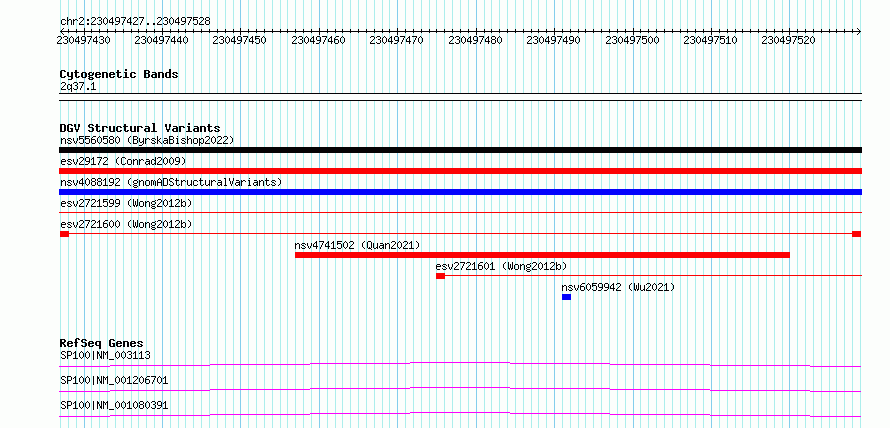Click ruler position 230497510
Image resolution: width=890 pixels, height=428 pixels.
[x=711, y=40]
